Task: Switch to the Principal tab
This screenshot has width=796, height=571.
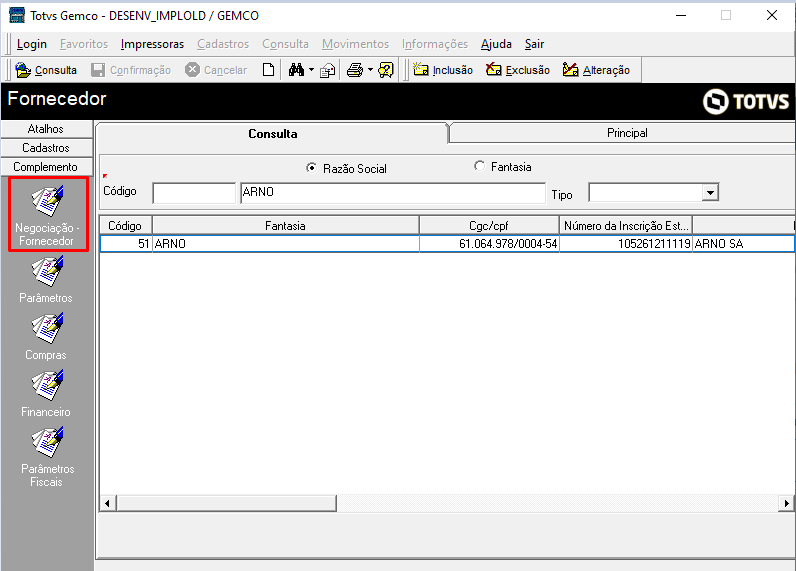Action: pyautogui.click(x=623, y=133)
